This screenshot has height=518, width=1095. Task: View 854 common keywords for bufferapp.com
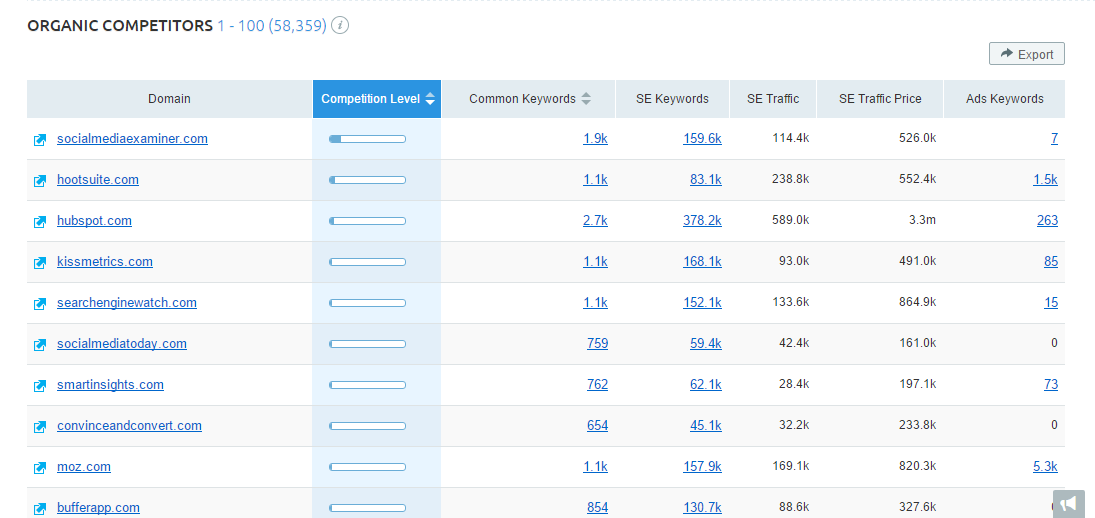[598, 508]
